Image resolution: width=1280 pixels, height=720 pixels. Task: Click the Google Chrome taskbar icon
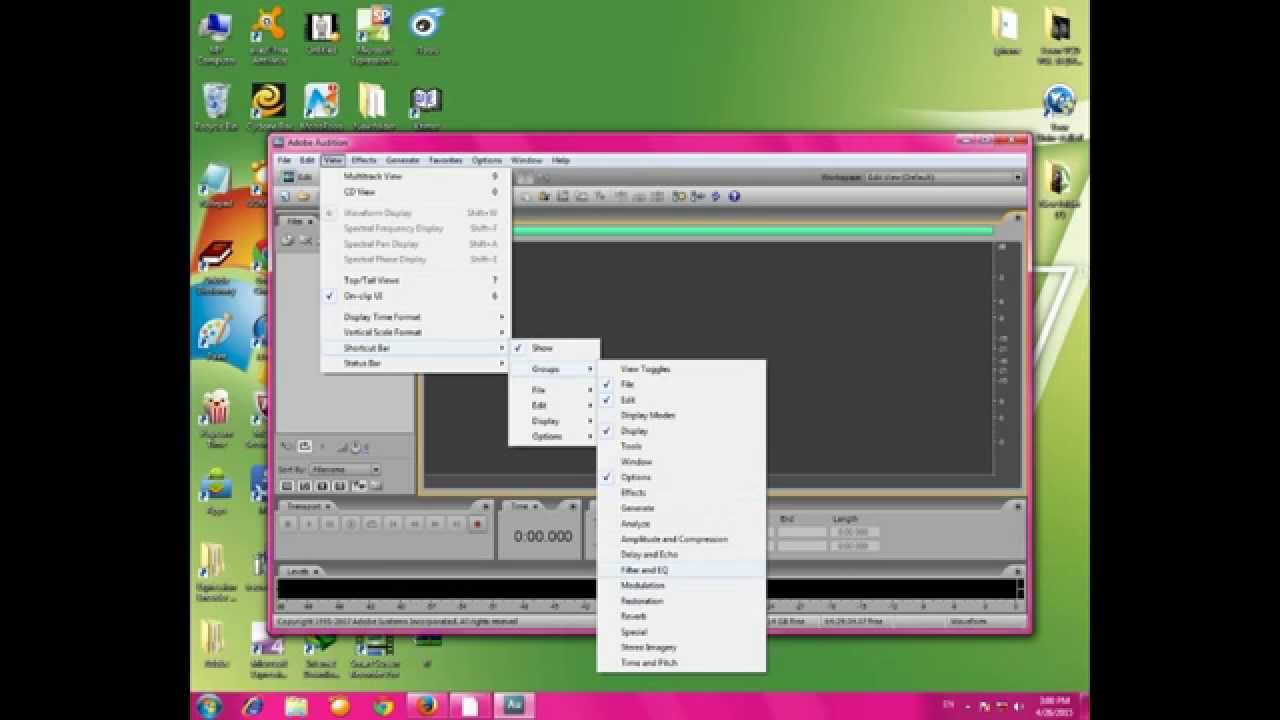[x=383, y=705]
